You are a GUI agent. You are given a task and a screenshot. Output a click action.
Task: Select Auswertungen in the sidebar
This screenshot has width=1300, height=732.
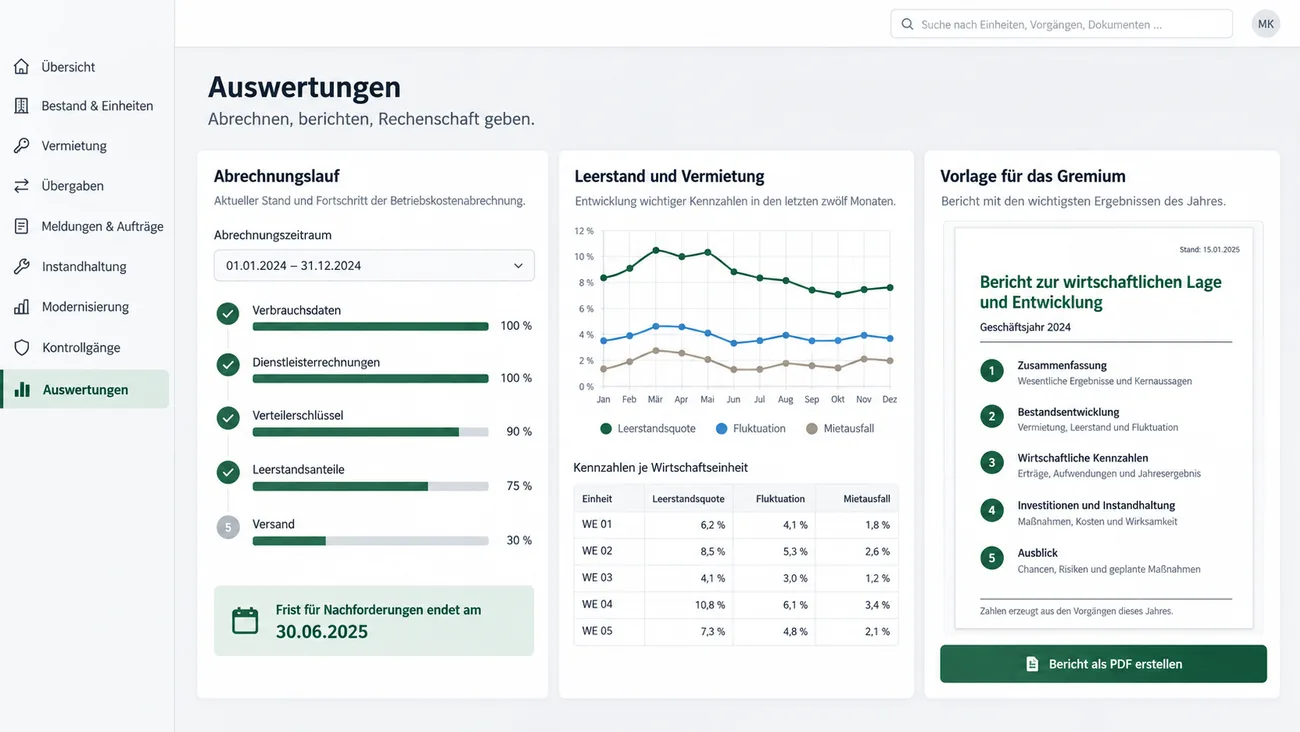(85, 390)
